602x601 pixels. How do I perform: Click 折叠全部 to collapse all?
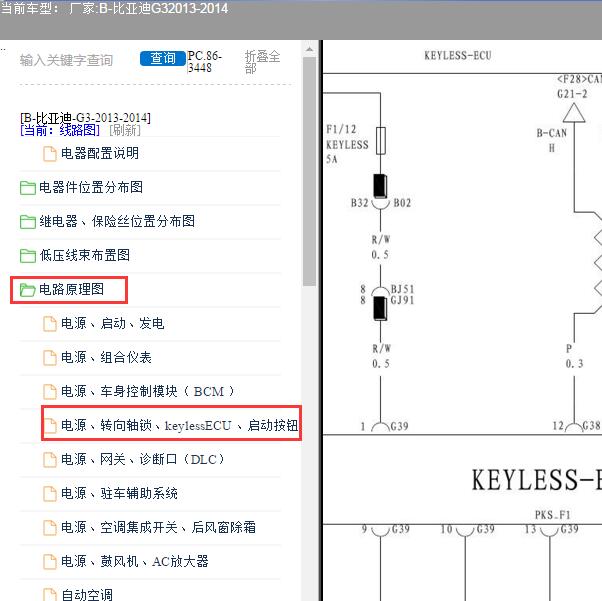(262, 61)
